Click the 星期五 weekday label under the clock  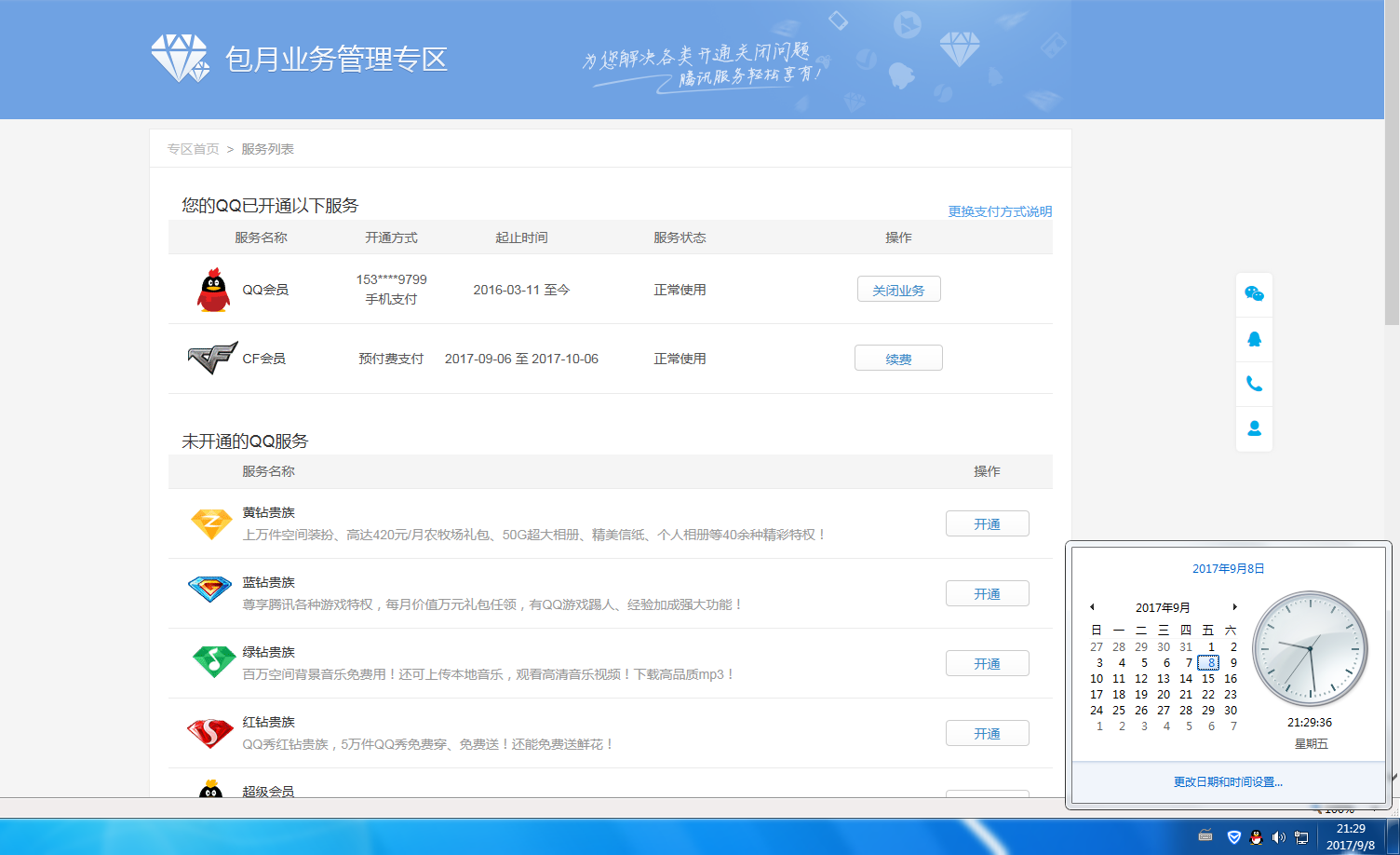click(1311, 744)
